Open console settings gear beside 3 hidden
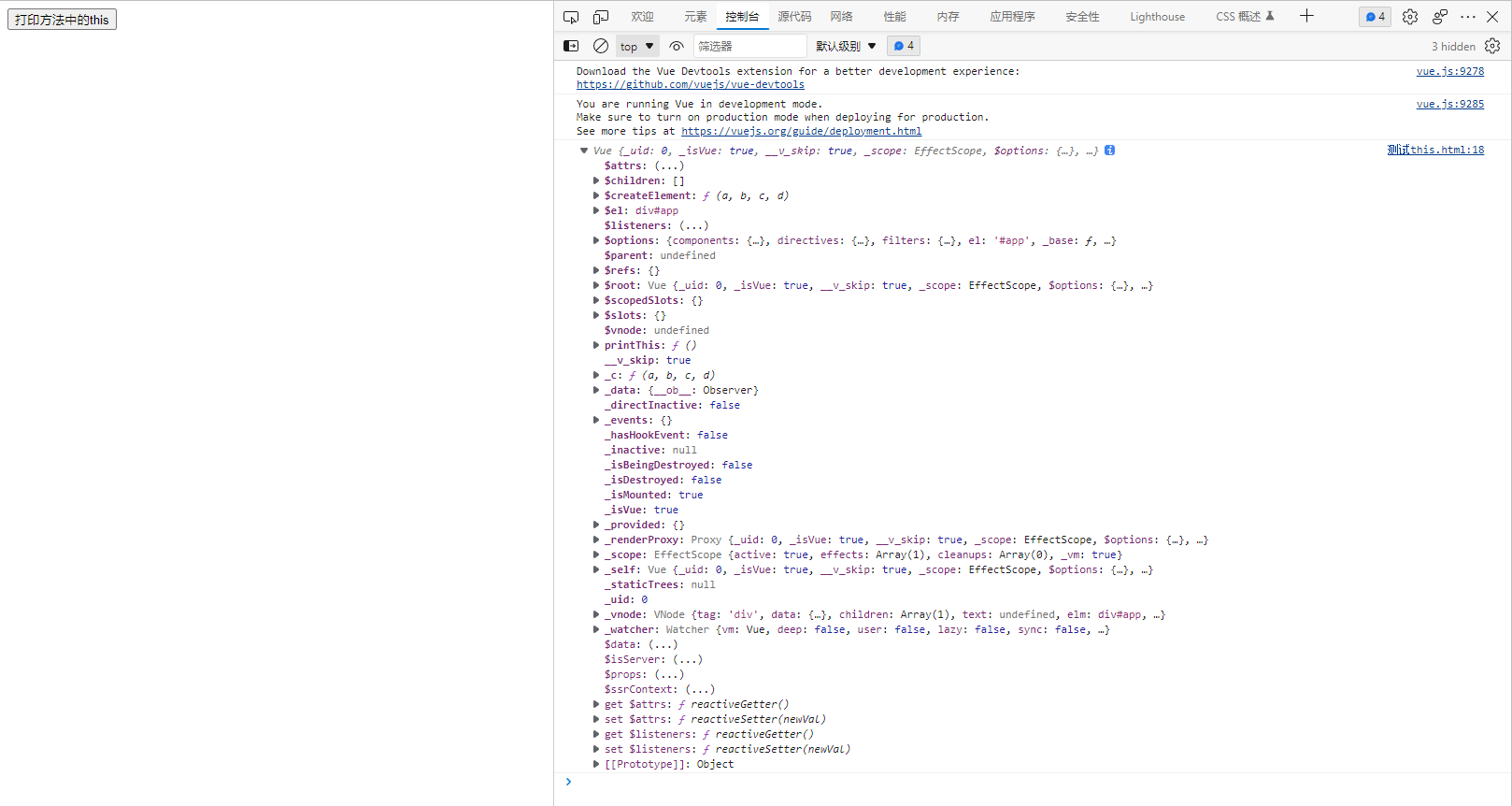This screenshot has height=806, width=1512. [1492, 46]
